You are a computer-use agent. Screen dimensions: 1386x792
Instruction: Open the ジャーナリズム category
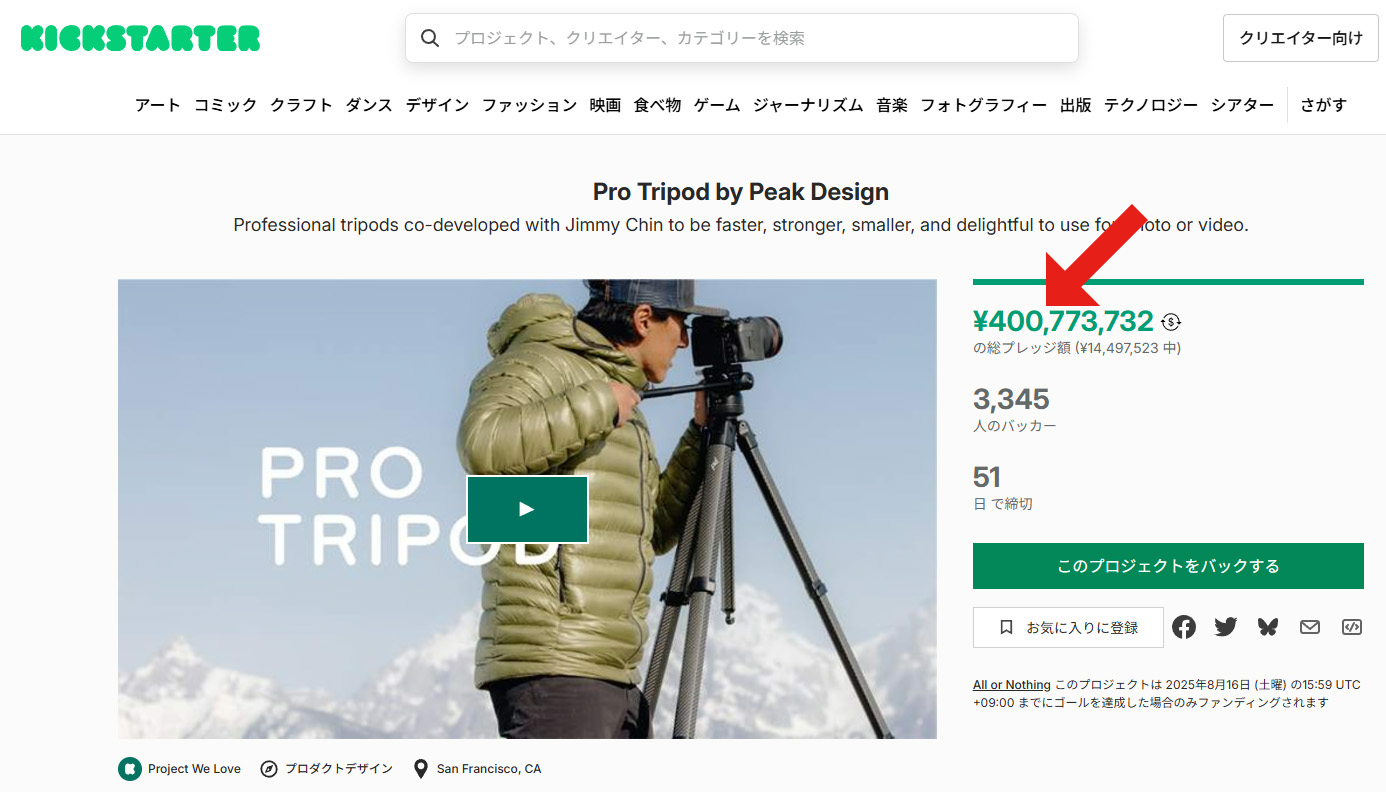point(808,105)
